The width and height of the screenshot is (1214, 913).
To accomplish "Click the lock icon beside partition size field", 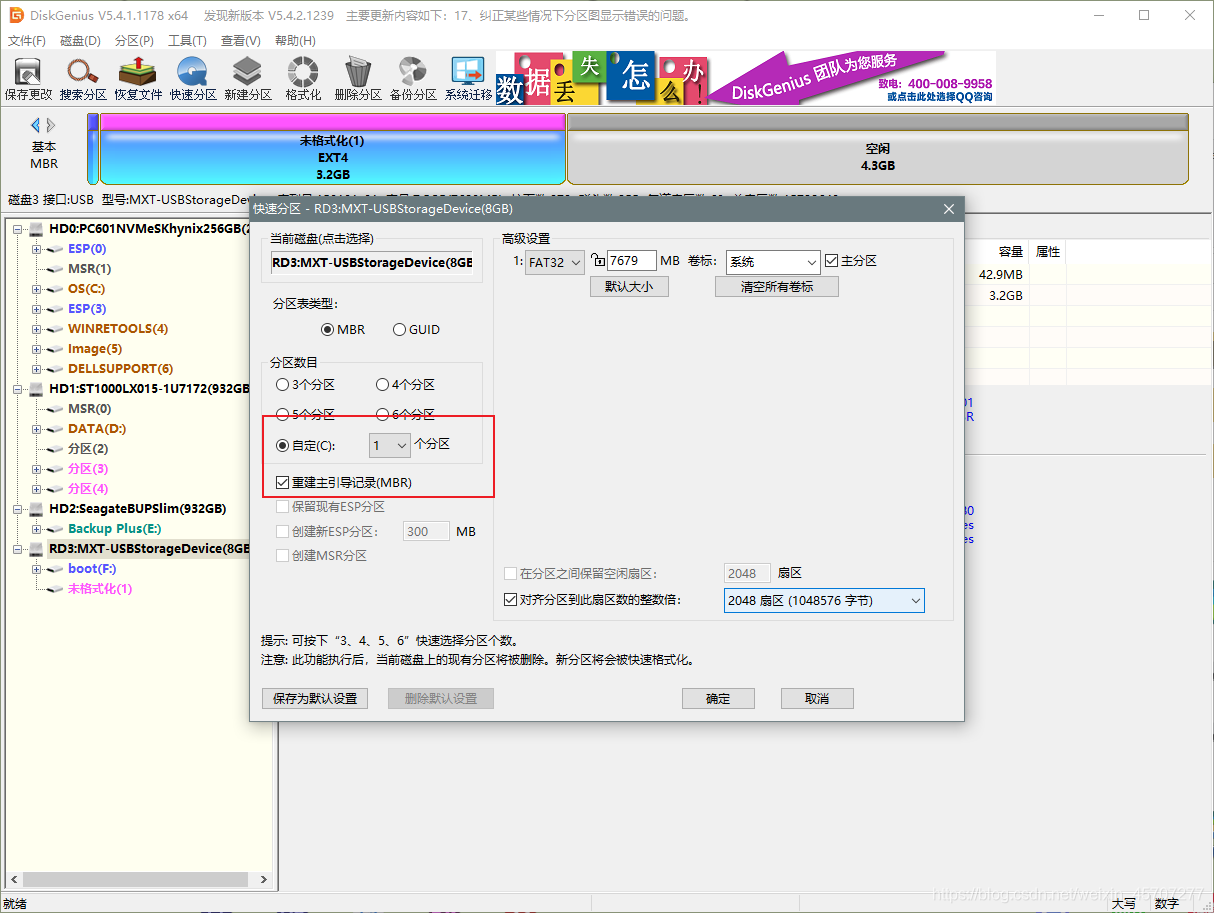I will point(598,261).
